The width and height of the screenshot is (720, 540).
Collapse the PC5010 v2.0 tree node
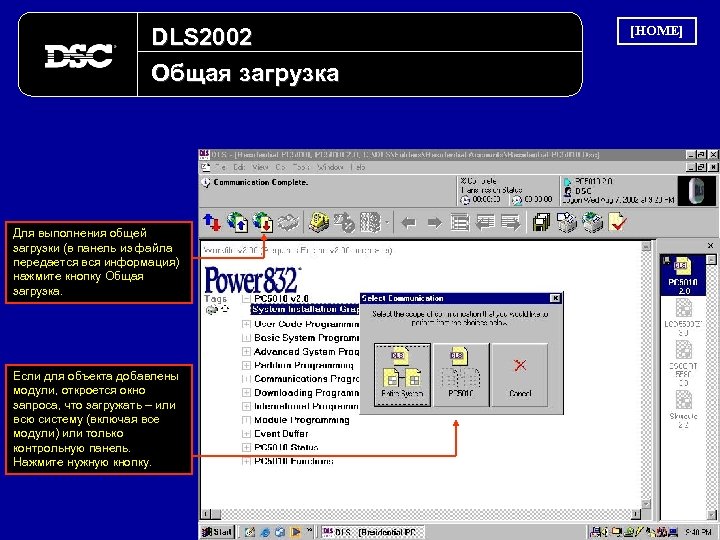coord(246,298)
